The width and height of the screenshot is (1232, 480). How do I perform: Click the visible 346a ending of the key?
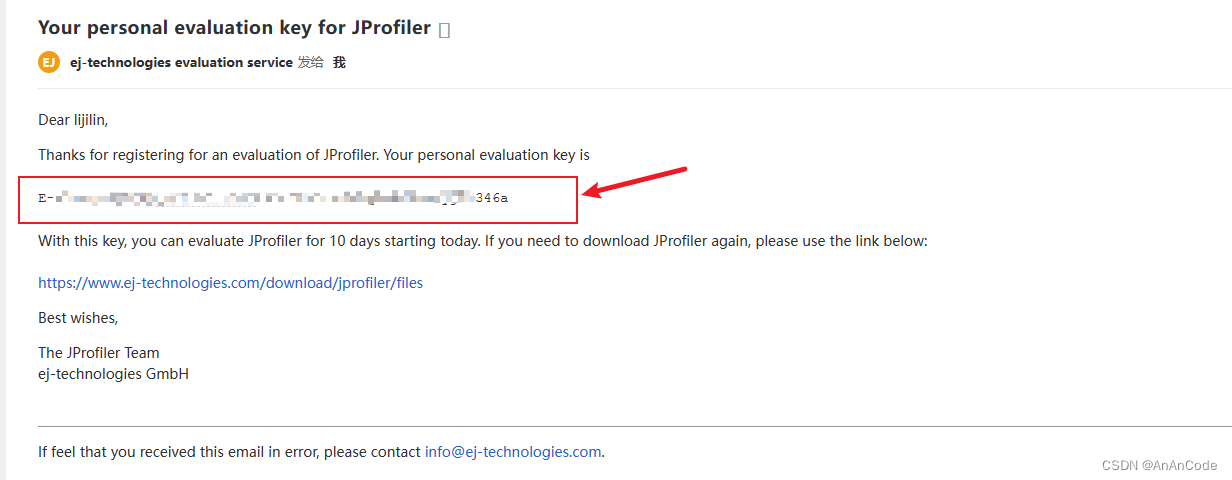pos(492,198)
